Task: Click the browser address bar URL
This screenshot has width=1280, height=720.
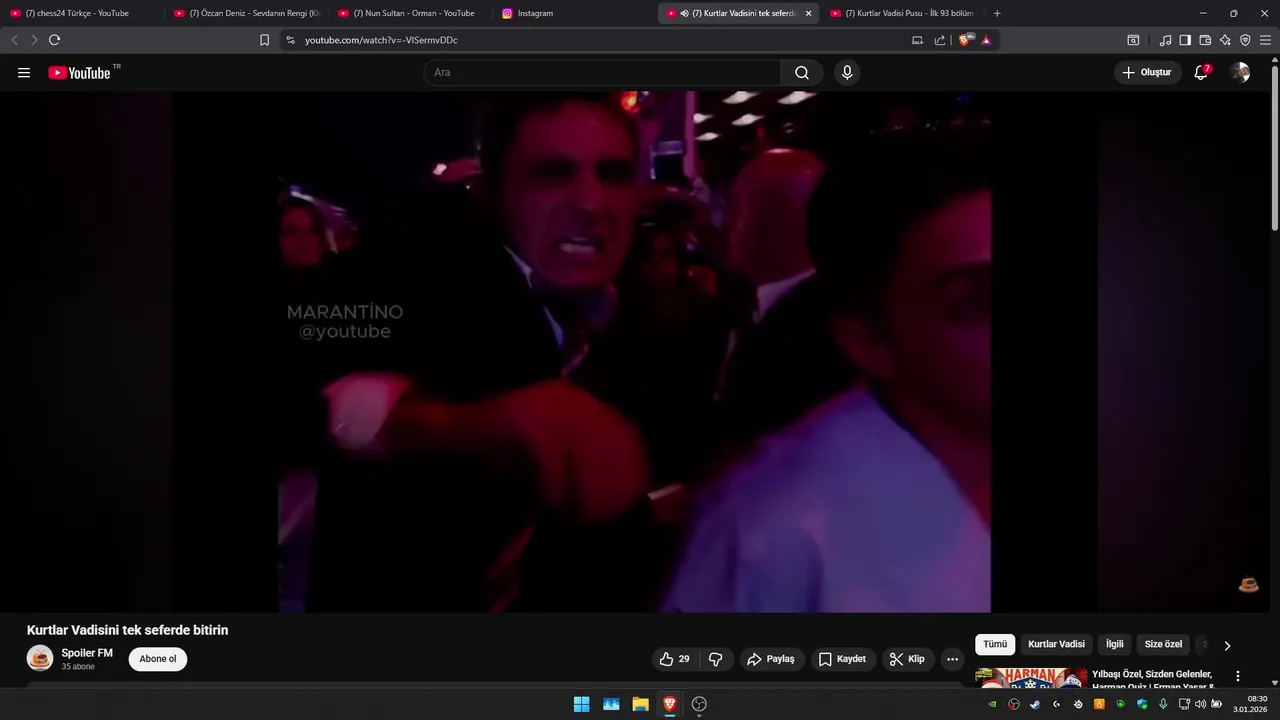Action: point(381,40)
